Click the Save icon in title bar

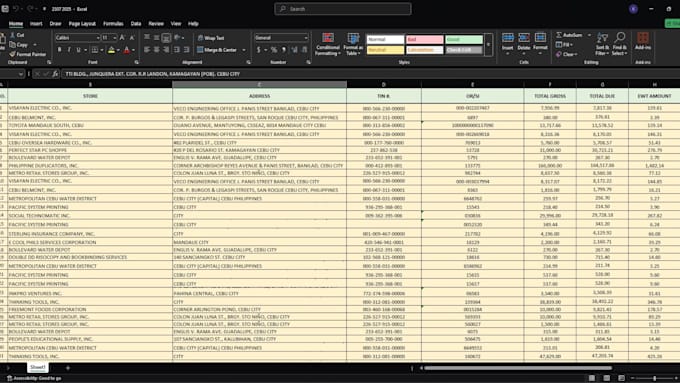[x=5, y=9]
